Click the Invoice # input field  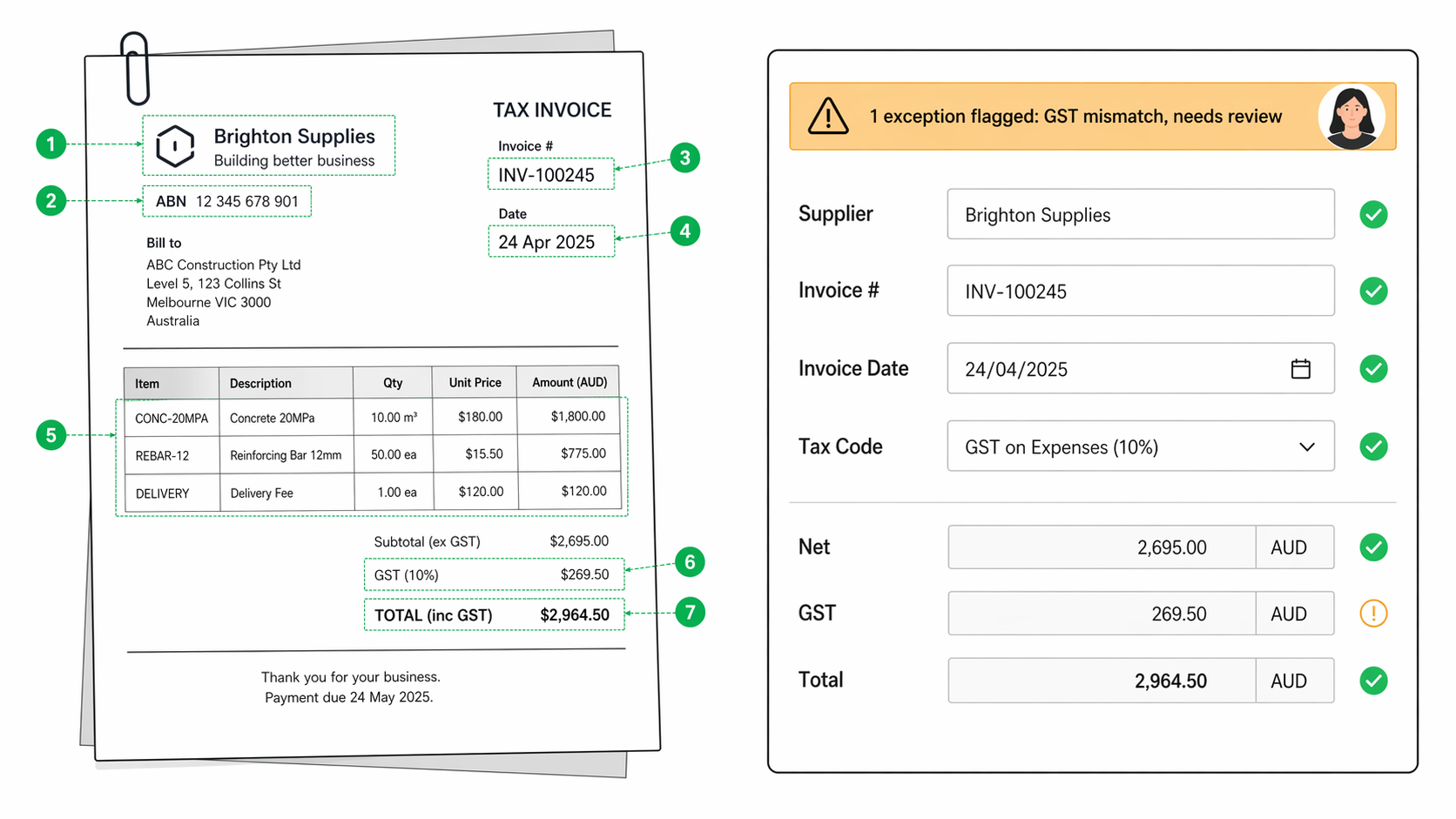tap(1141, 291)
